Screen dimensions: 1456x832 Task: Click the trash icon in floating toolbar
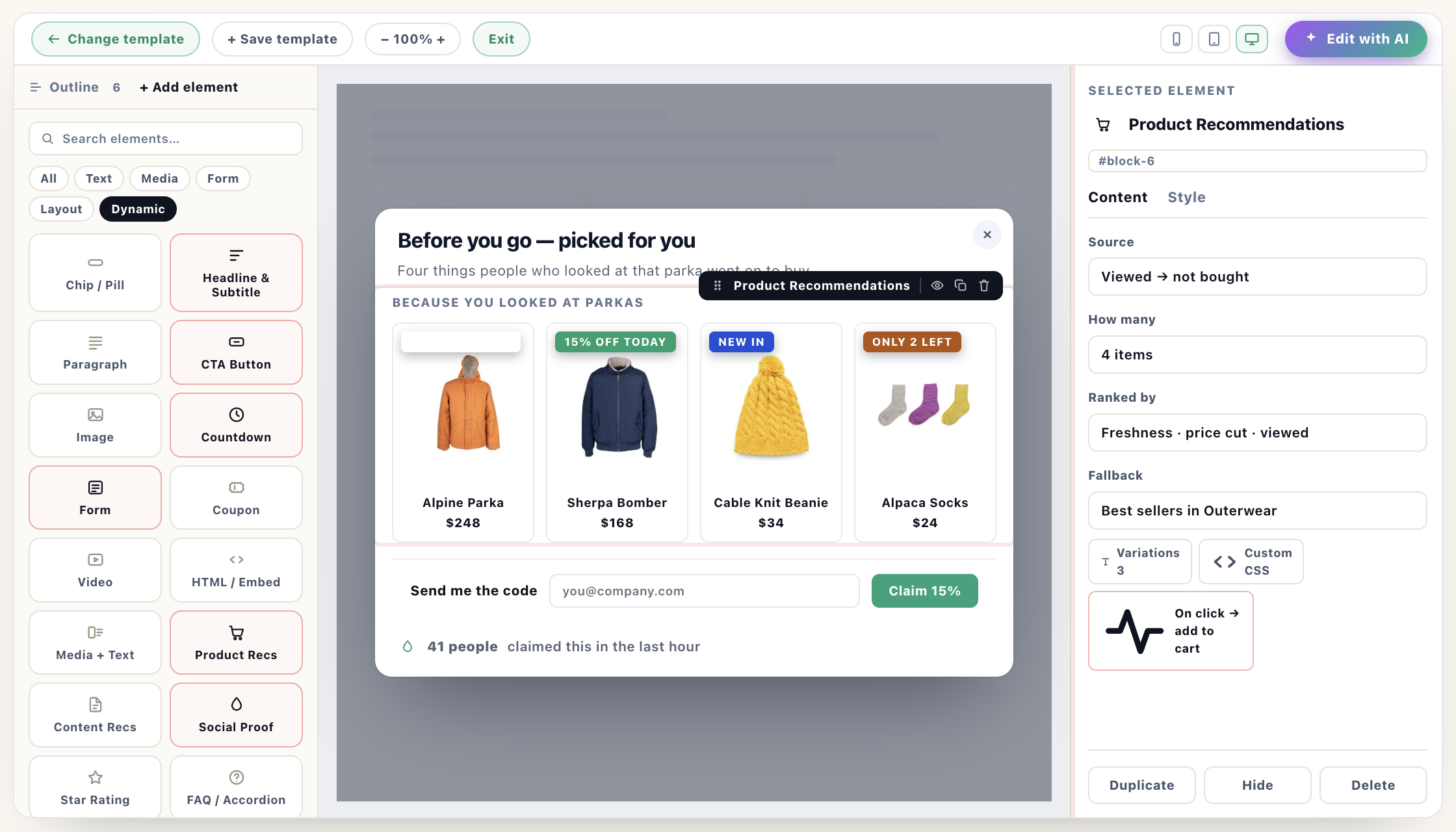[x=983, y=285]
